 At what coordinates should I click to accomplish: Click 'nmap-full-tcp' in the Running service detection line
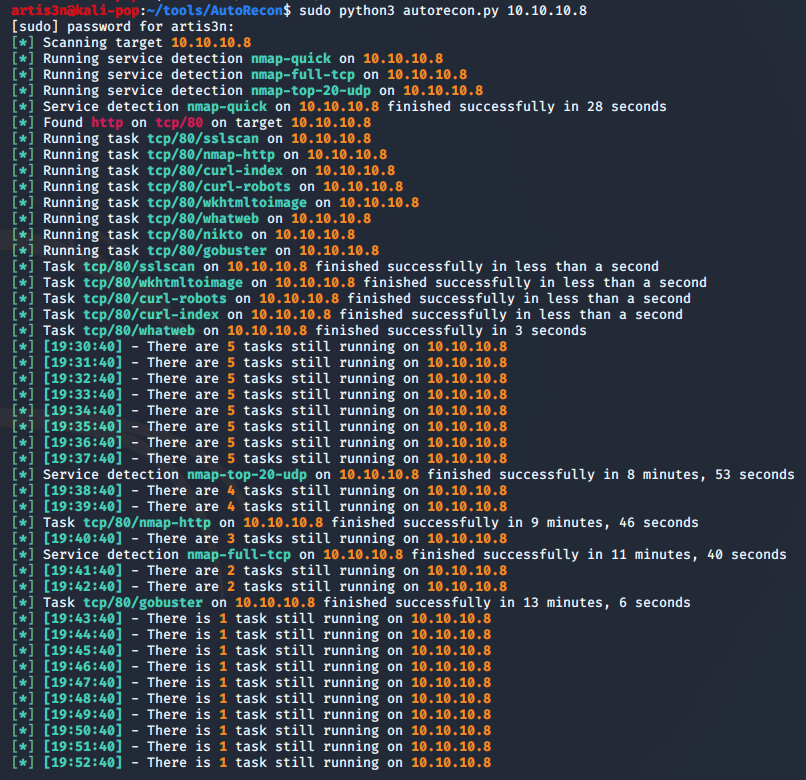click(303, 74)
